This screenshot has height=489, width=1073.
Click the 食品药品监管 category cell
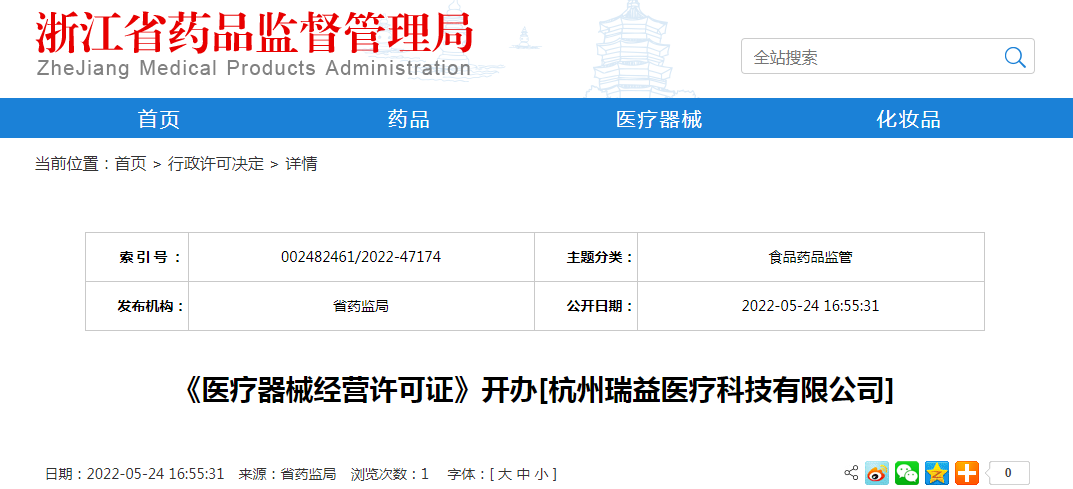coord(810,257)
